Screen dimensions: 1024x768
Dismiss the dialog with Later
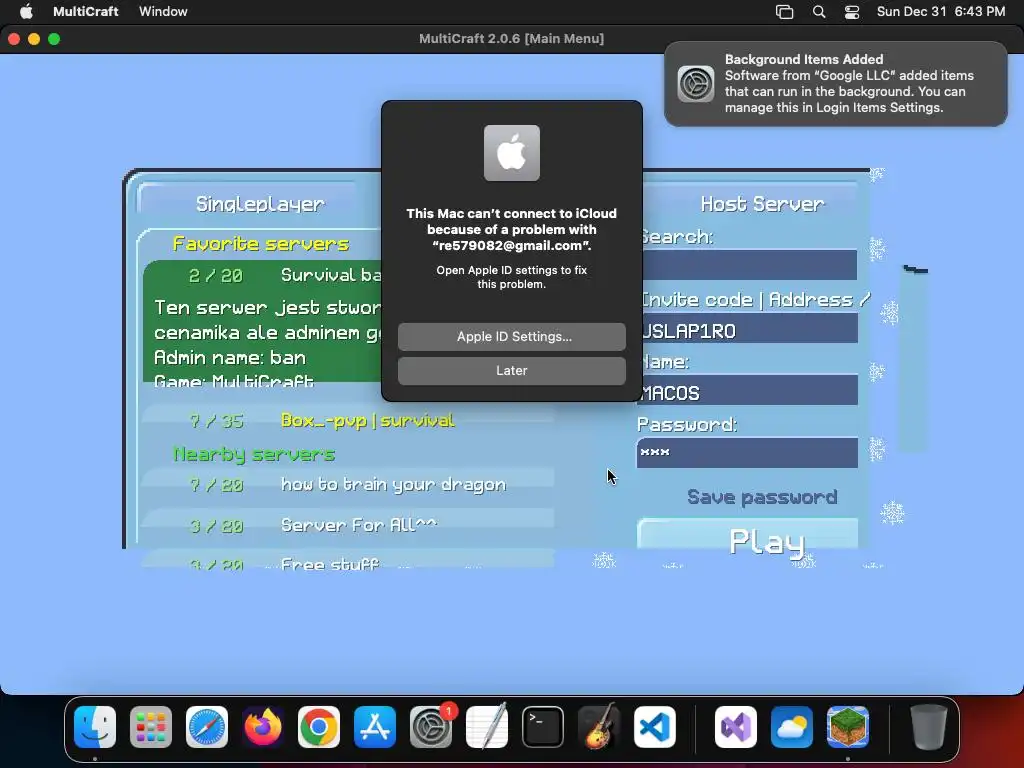(x=512, y=370)
